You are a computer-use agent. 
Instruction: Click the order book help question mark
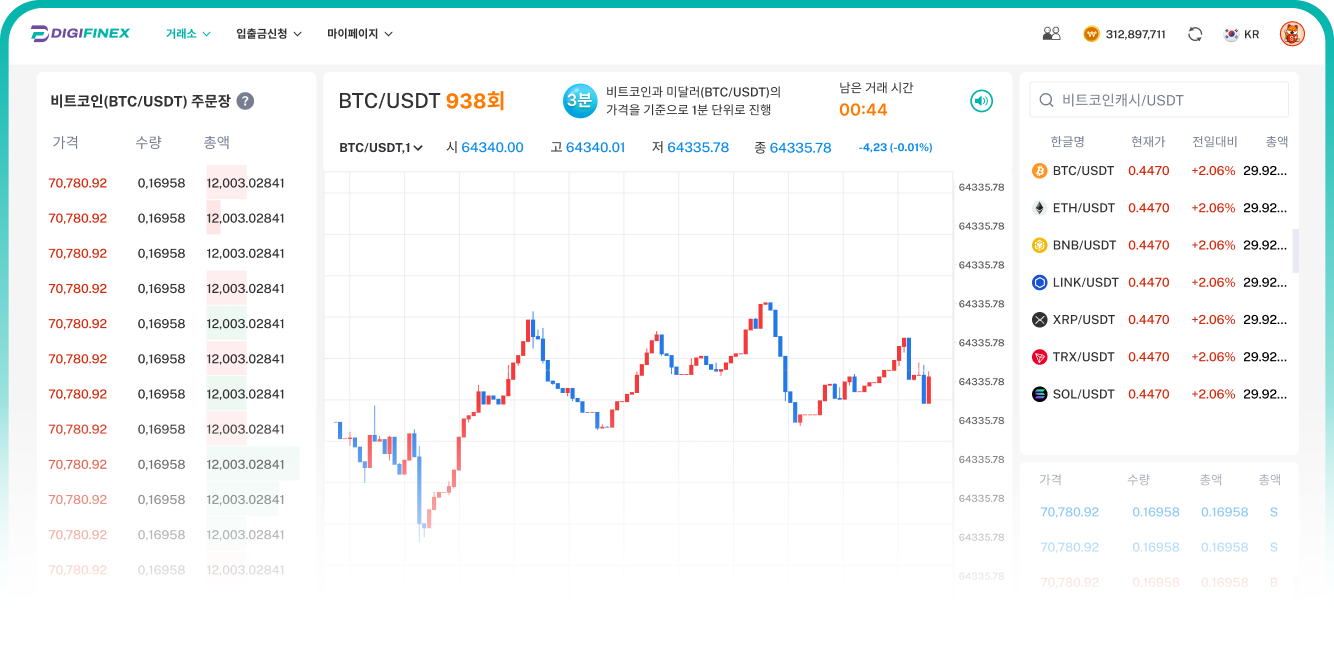point(245,101)
